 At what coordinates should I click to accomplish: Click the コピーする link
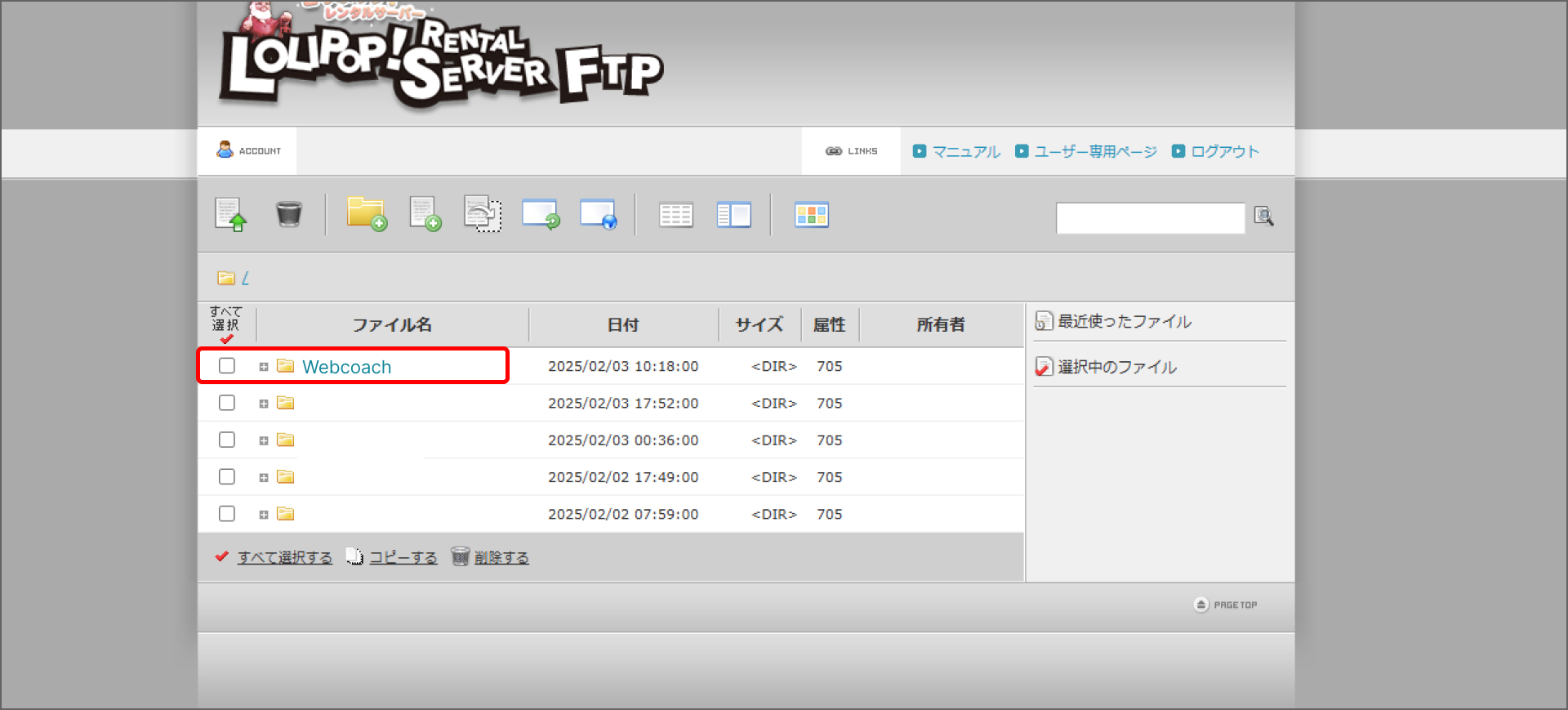(403, 557)
